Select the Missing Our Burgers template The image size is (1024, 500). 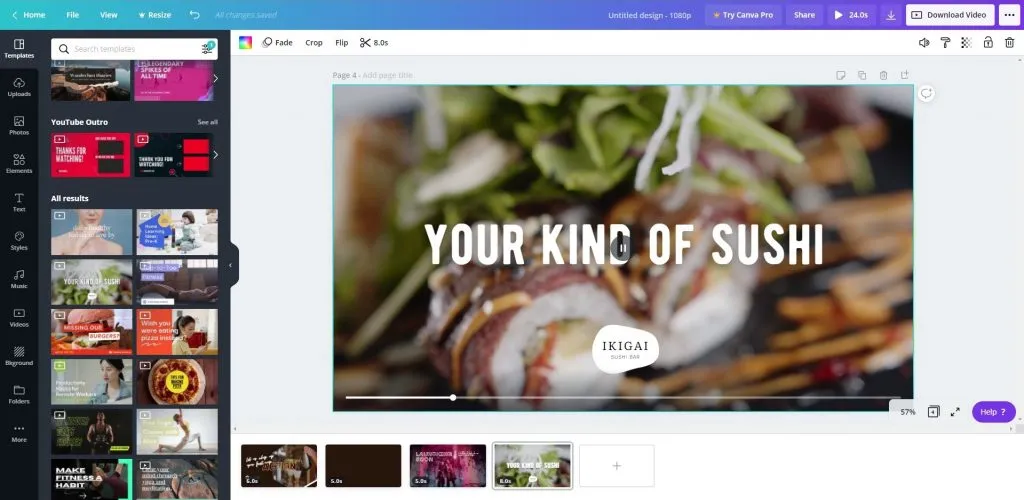(91, 332)
